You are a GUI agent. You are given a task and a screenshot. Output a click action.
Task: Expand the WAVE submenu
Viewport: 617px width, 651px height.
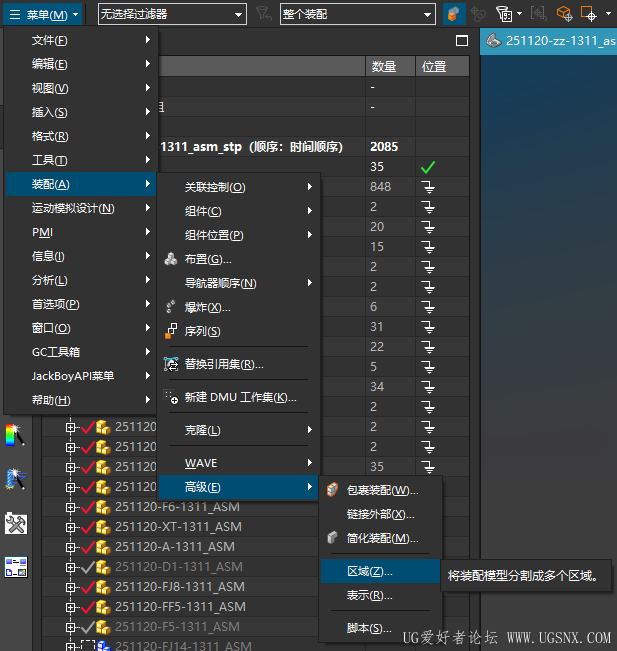(x=239, y=463)
